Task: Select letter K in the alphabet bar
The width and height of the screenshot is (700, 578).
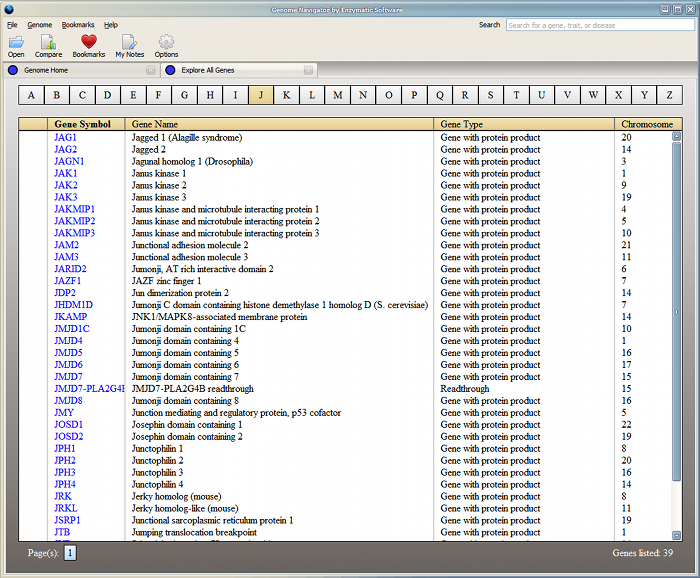Action: (x=286, y=95)
